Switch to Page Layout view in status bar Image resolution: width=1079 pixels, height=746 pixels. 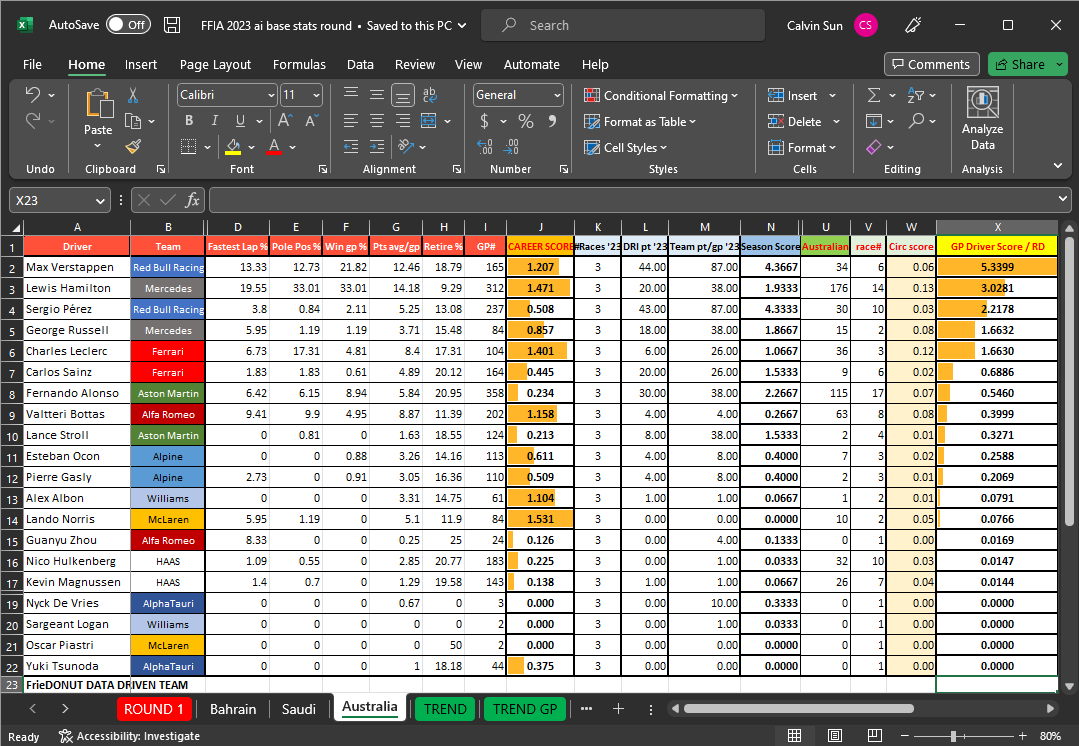[835, 736]
